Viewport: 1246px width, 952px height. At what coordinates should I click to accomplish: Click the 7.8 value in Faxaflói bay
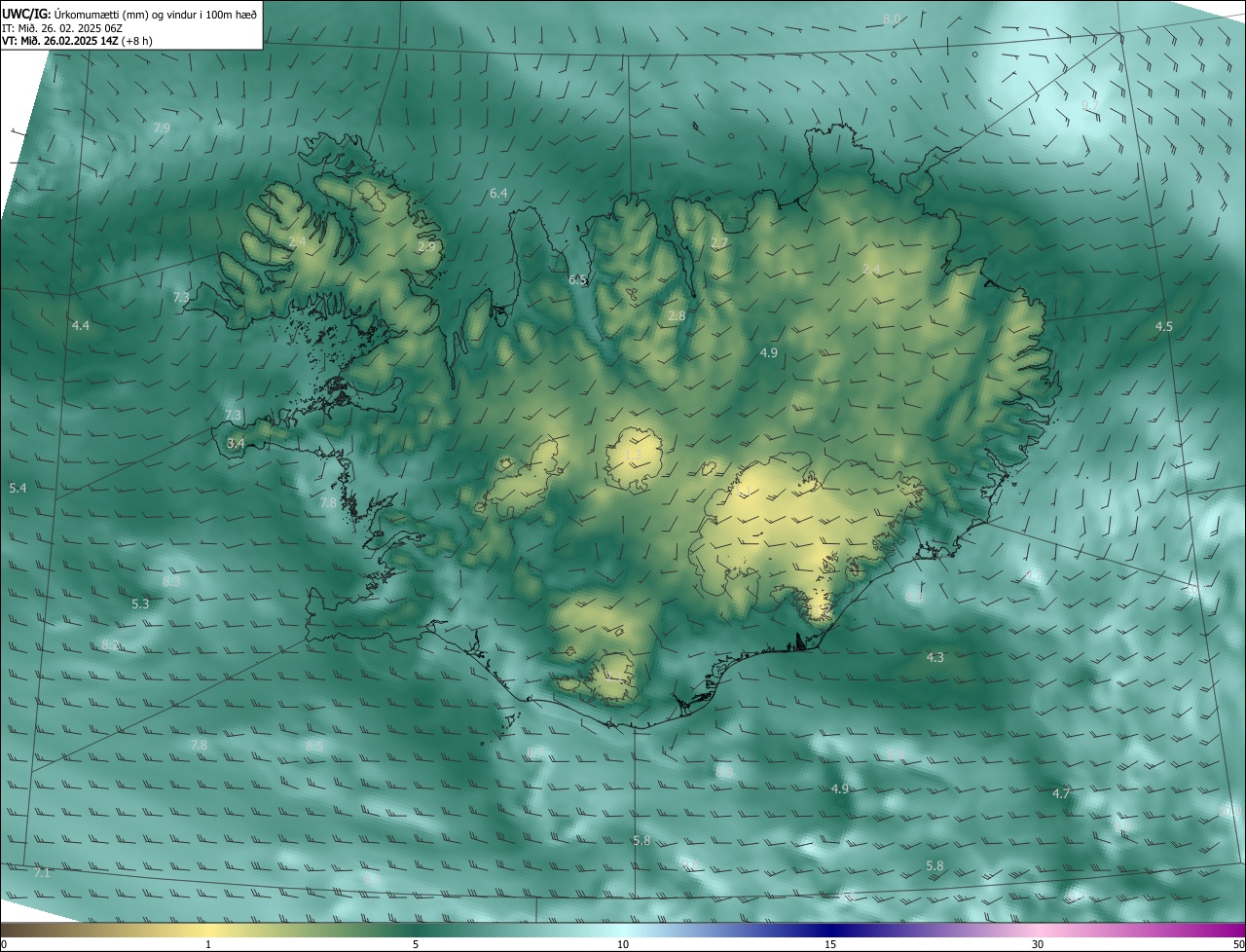click(x=328, y=502)
